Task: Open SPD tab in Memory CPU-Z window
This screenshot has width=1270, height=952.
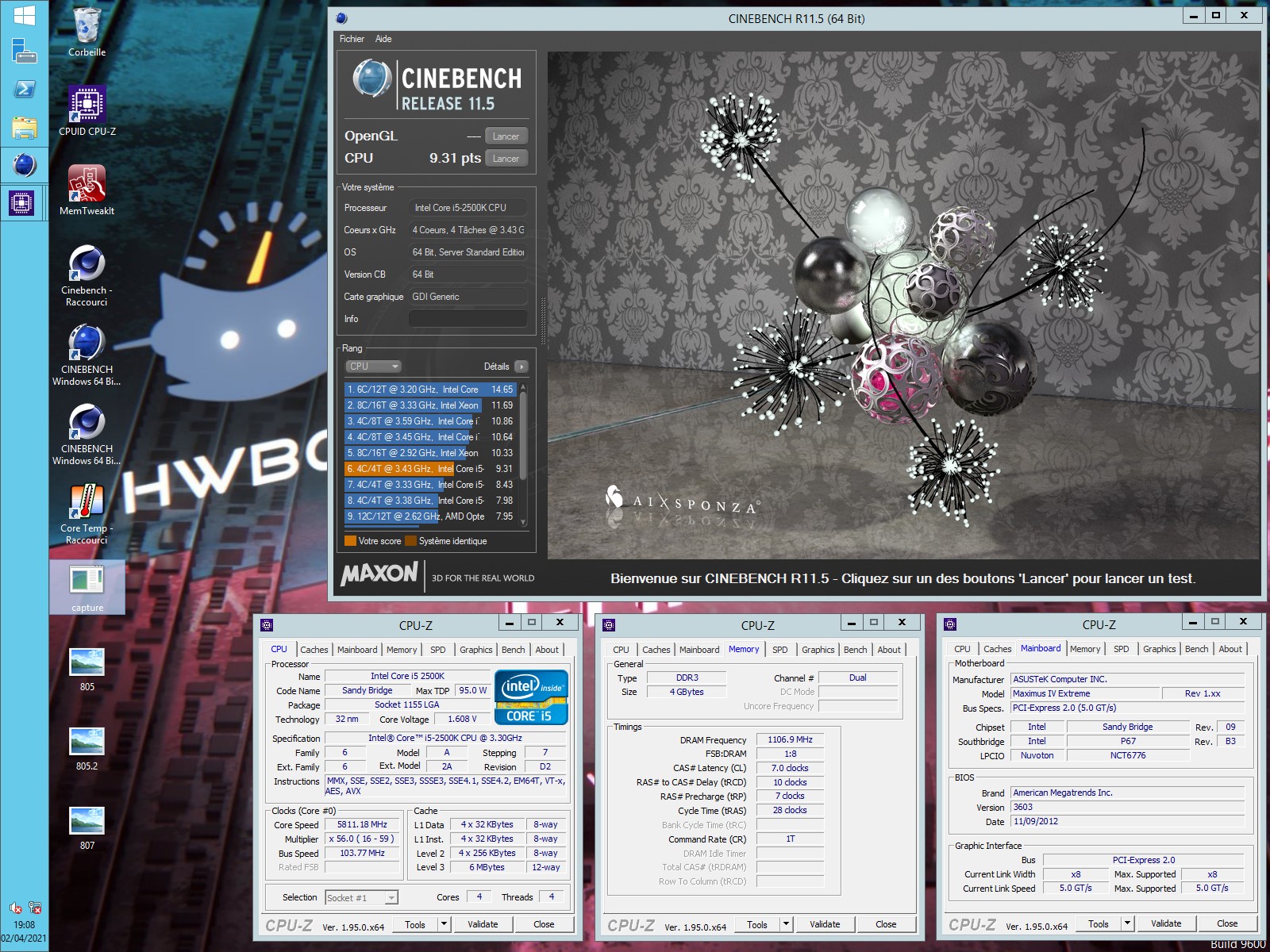Action: (780, 650)
